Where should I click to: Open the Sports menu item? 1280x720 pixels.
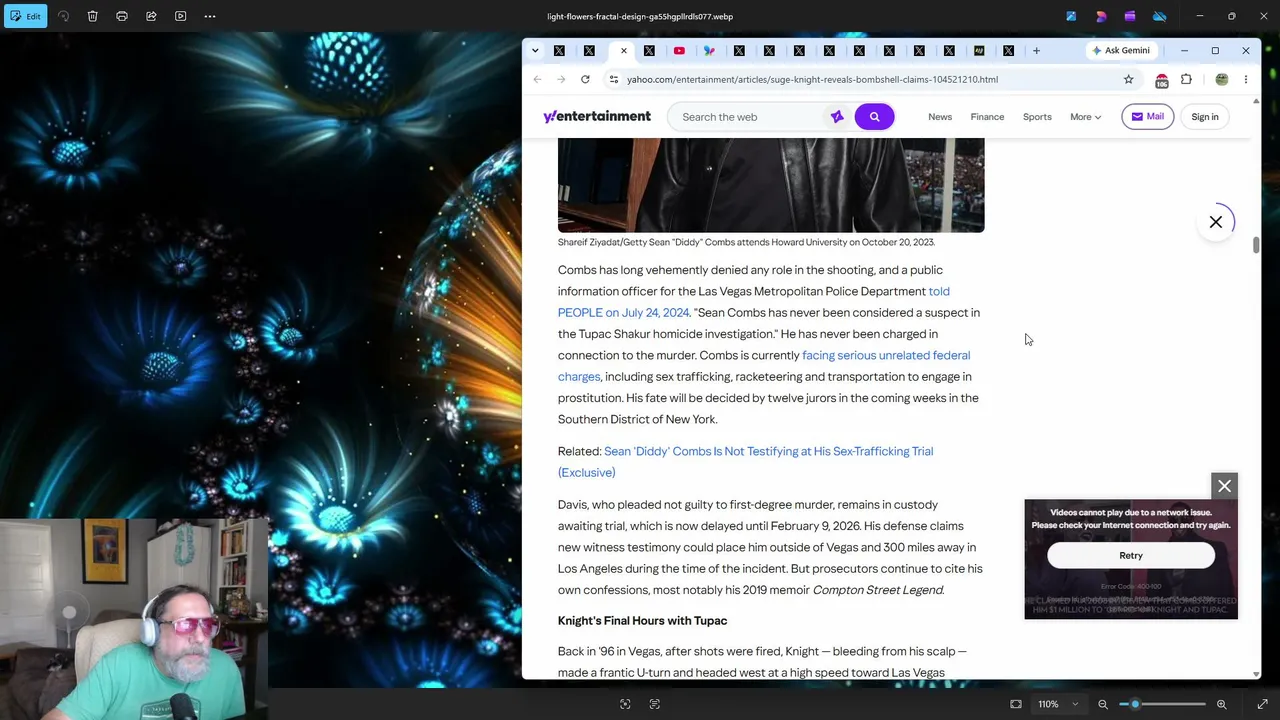(x=1037, y=117)
